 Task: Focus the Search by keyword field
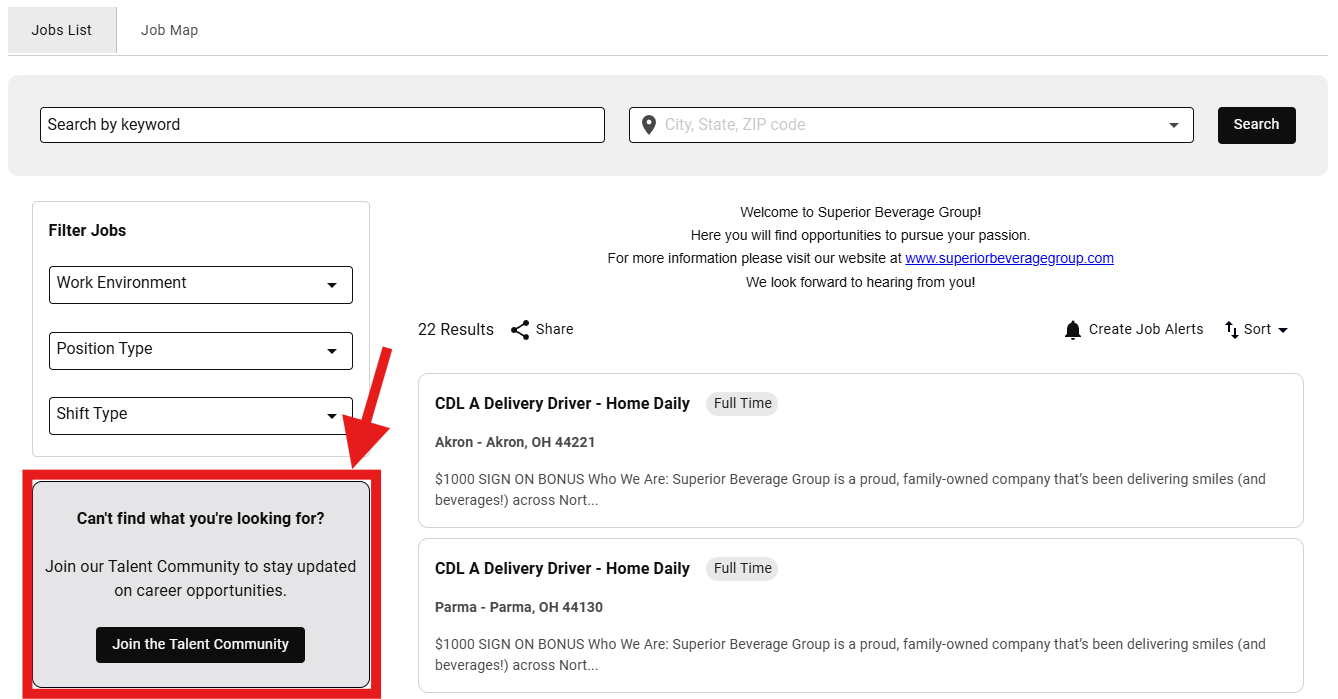(x=322, y=125)
